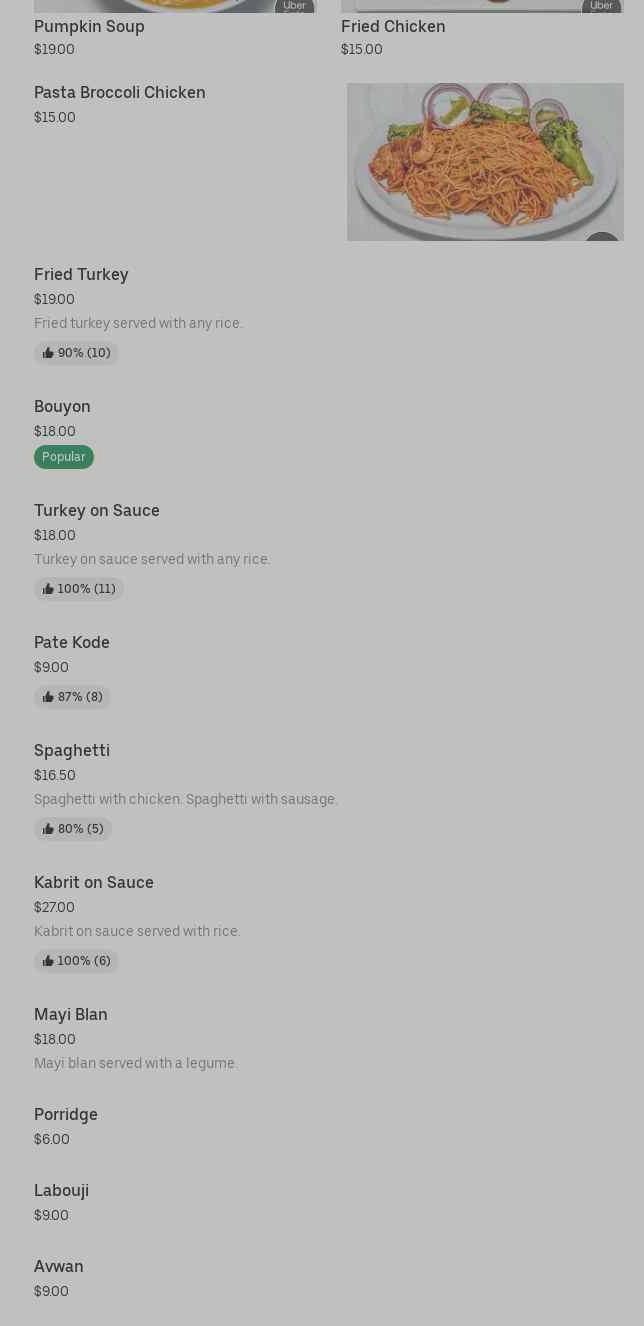This screenshot has height=1326, width=644.
Task: Open the Pumpkin Soup menu item
Action: (x=89, y=27)
